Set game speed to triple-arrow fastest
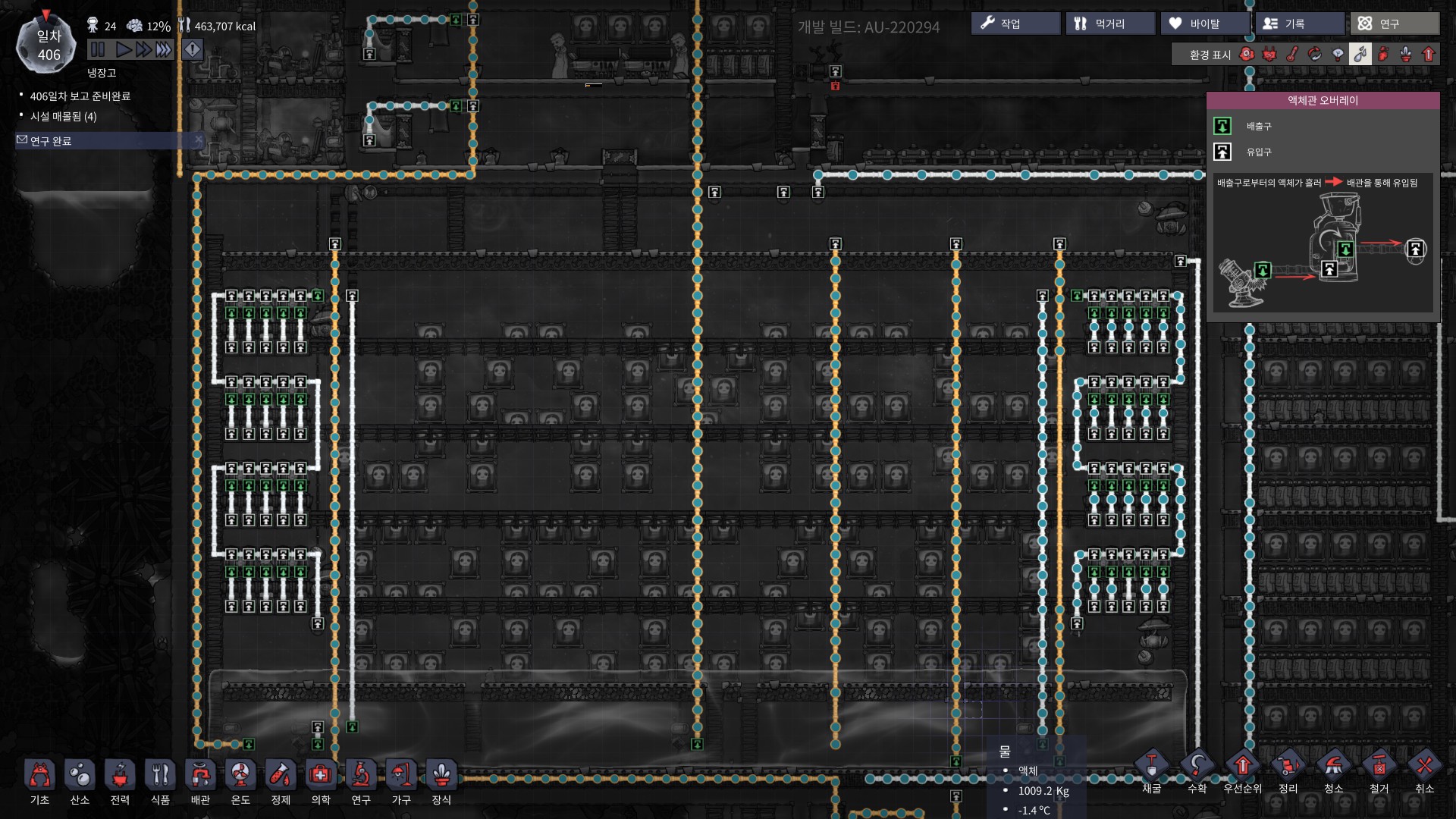The width and height of the screenshot is (1456, 819). point(164,50)
